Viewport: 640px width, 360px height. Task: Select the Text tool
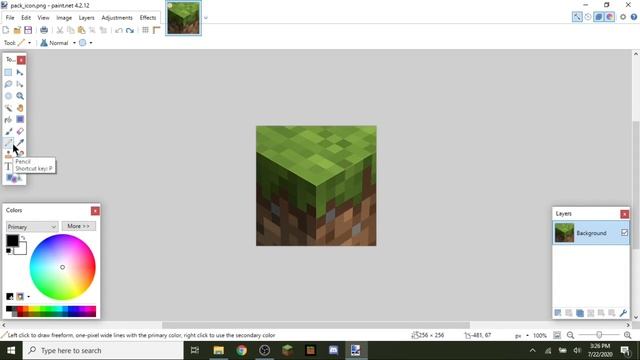click(8, 166)
